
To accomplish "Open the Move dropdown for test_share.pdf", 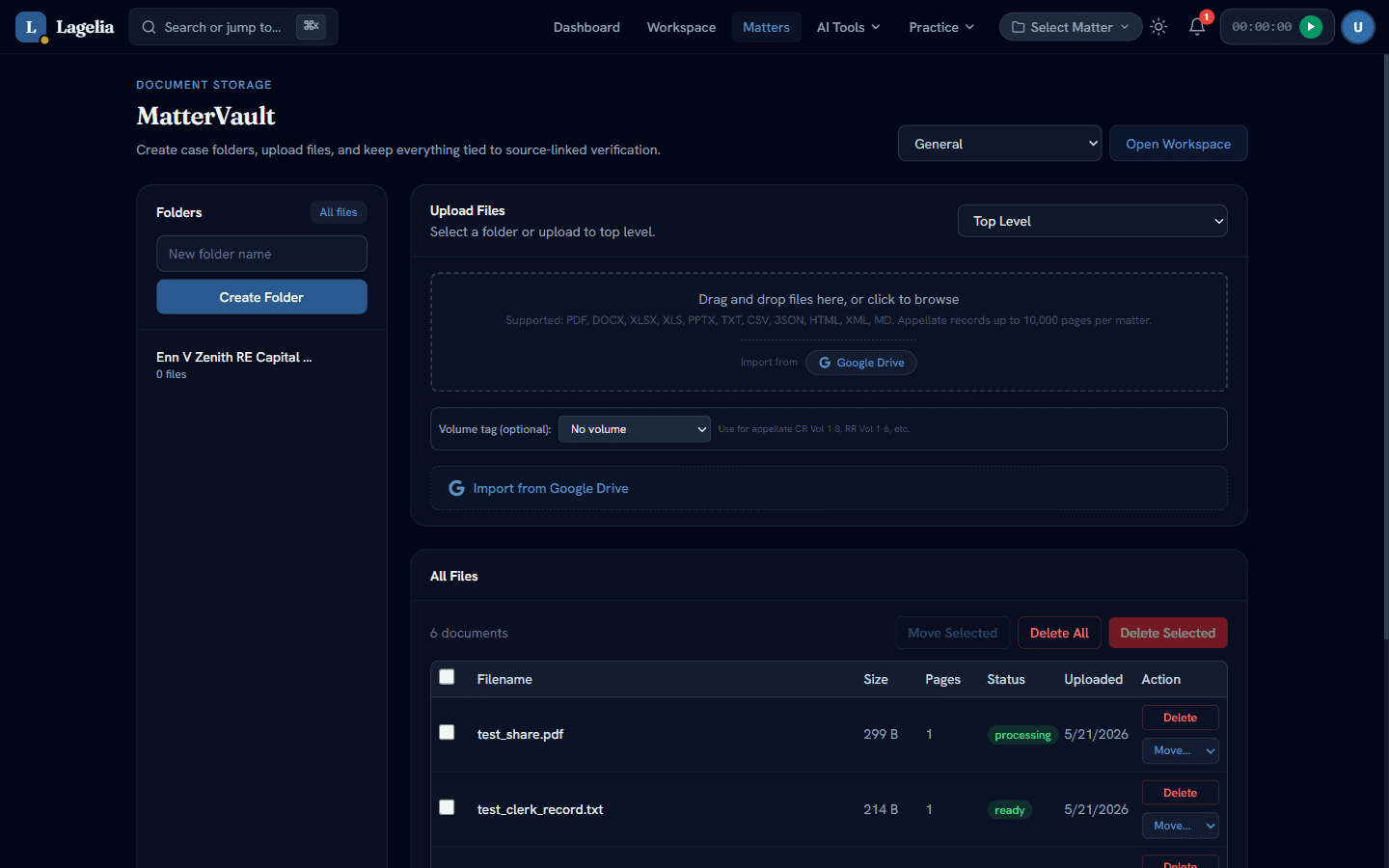I will 1181,750.
